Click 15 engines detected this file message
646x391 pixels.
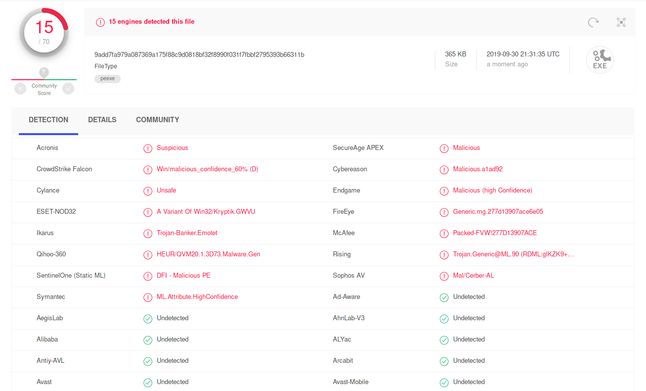coord(151,21)
